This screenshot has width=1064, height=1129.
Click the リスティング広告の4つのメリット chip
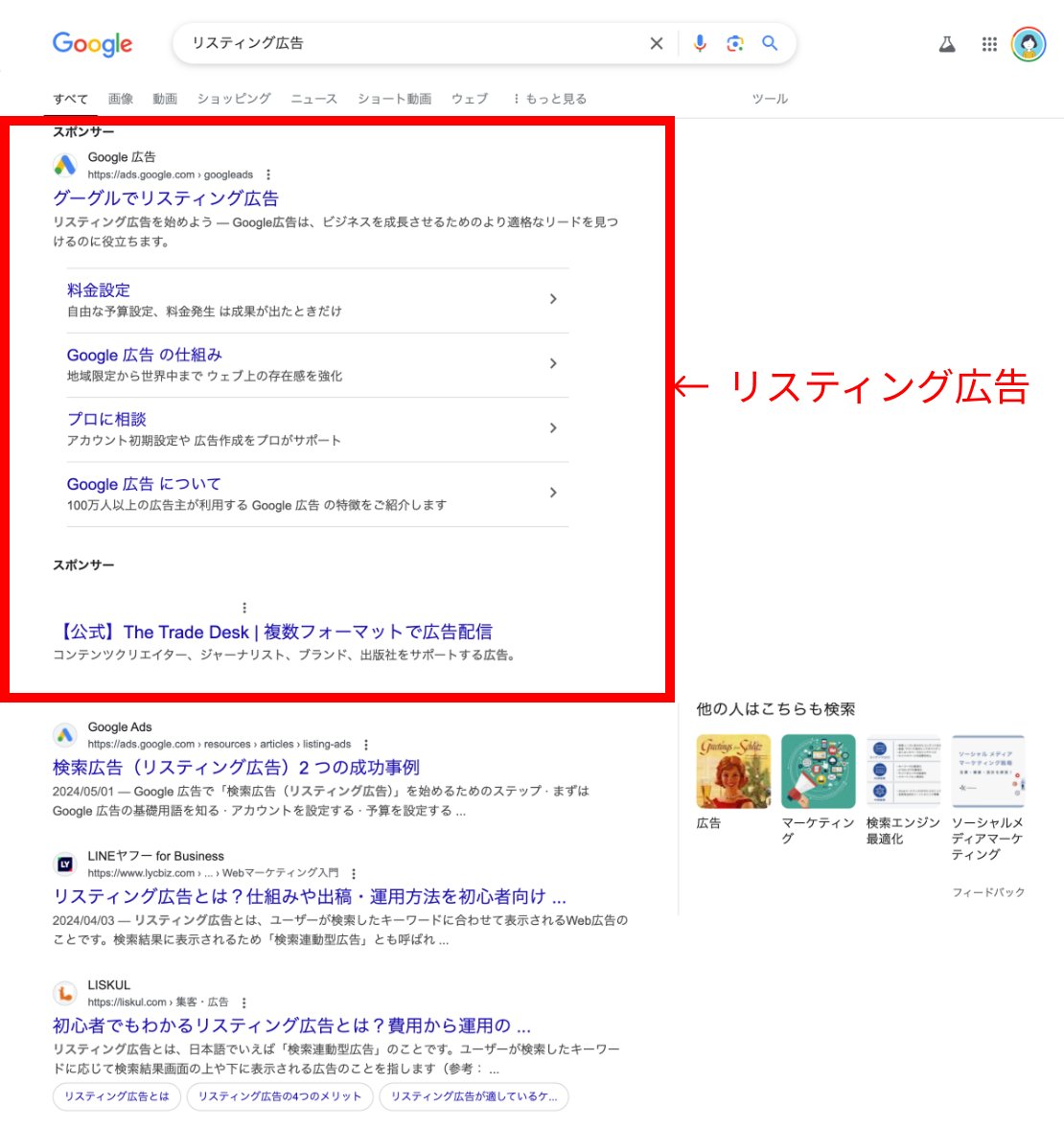click(280, 1096)
